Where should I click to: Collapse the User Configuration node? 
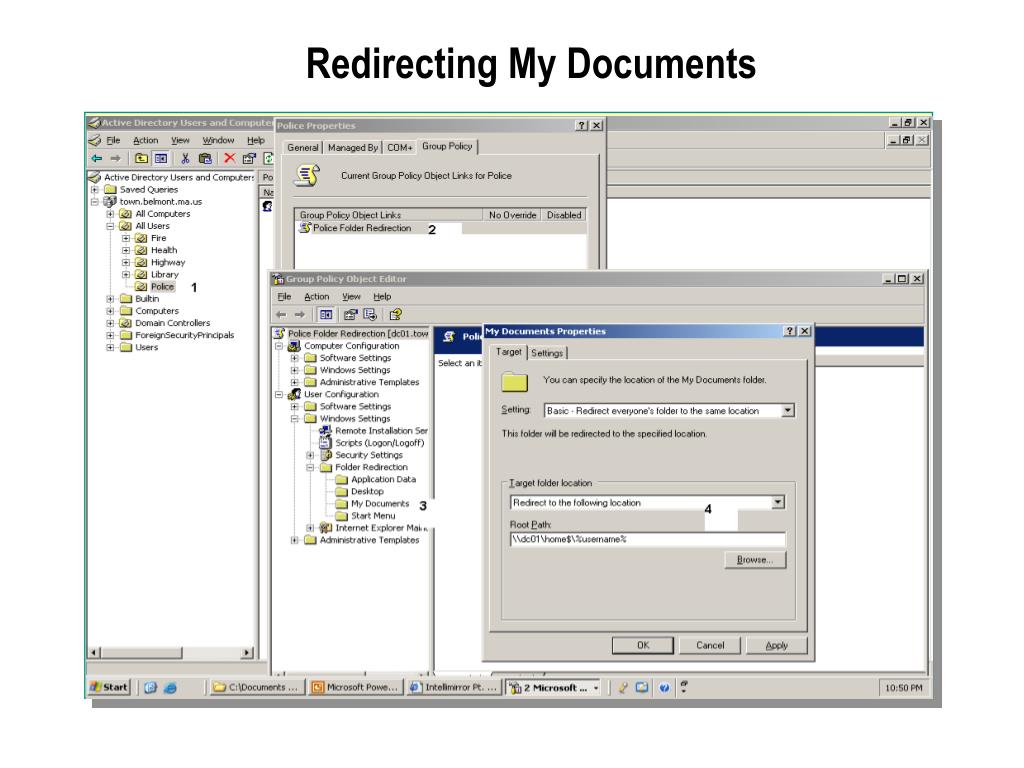(280, 394)
